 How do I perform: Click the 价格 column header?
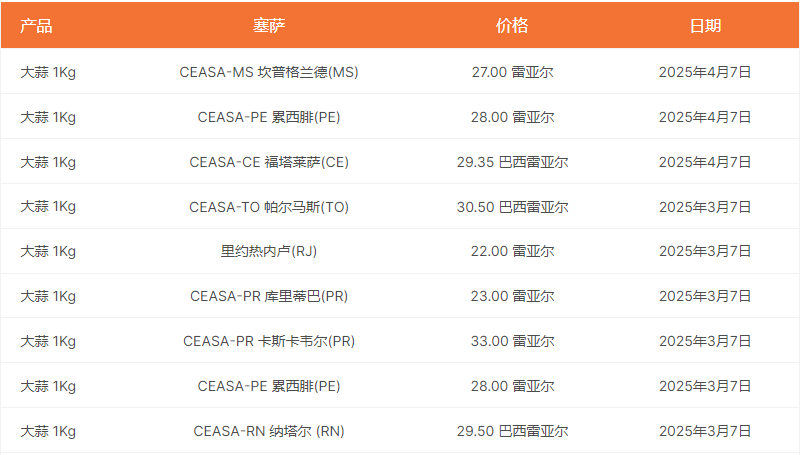coord(512,26)
